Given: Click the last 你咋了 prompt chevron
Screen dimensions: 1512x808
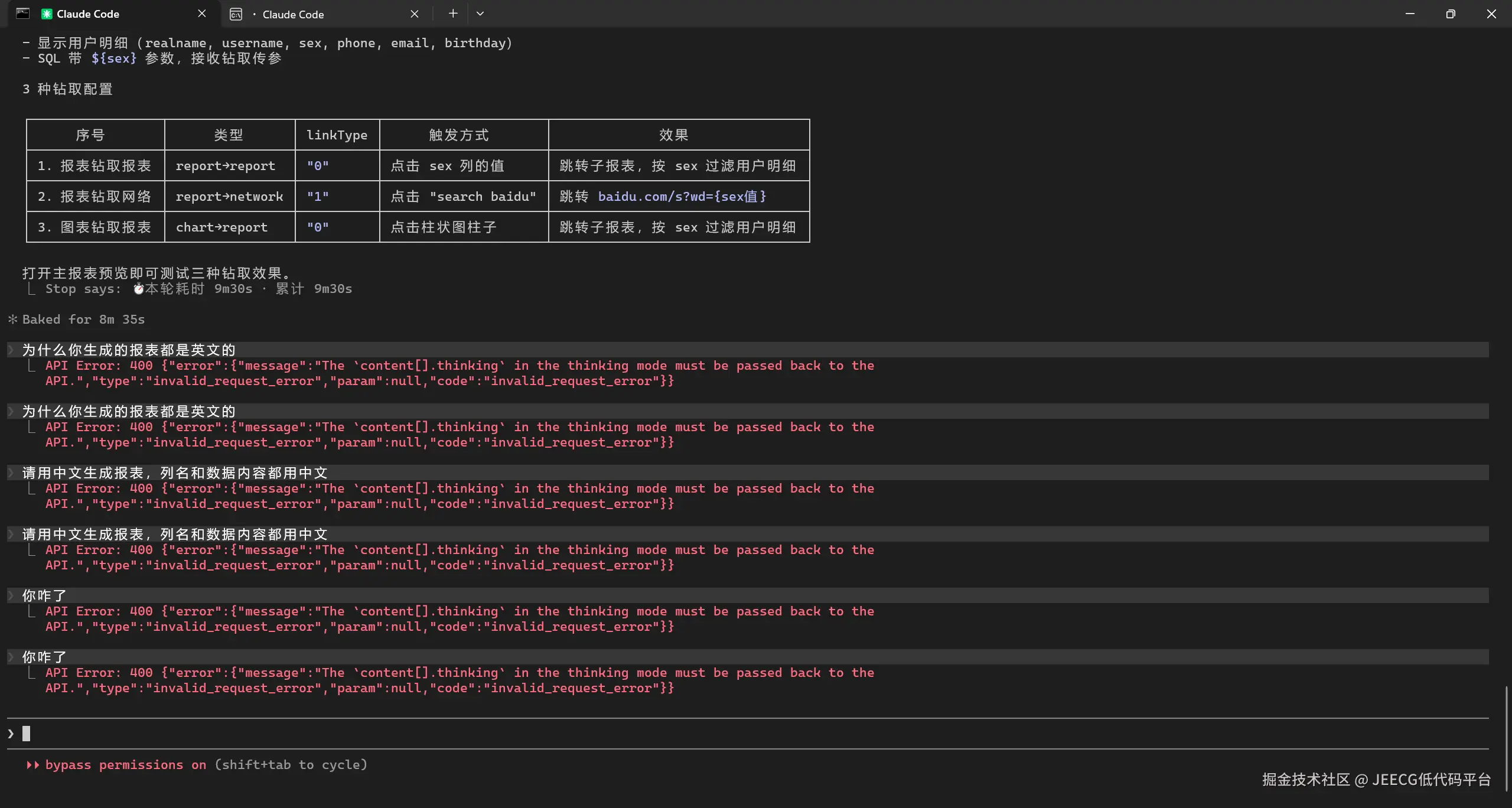Looking at the screenshot, I should pos(11,657).
